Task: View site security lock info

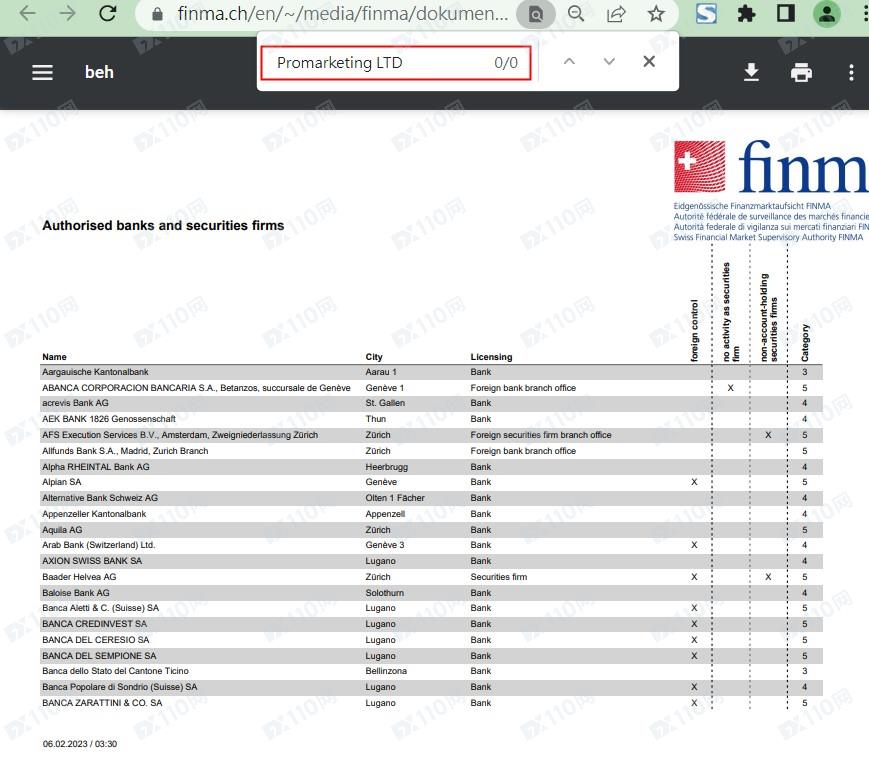Action: [x=157, y=14]
